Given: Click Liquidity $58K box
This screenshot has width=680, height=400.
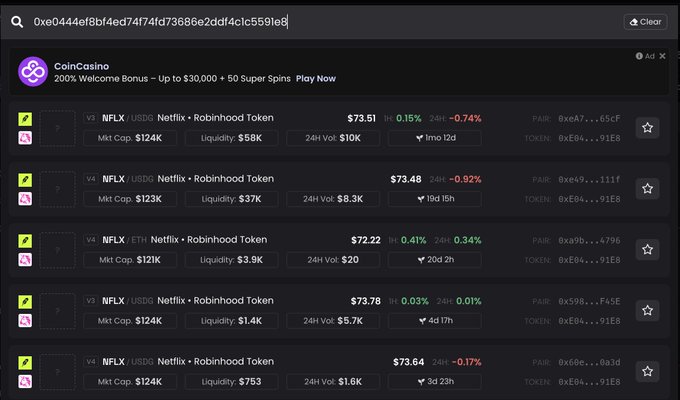Looking at the screenshot, I should click(x=232, y=138).
